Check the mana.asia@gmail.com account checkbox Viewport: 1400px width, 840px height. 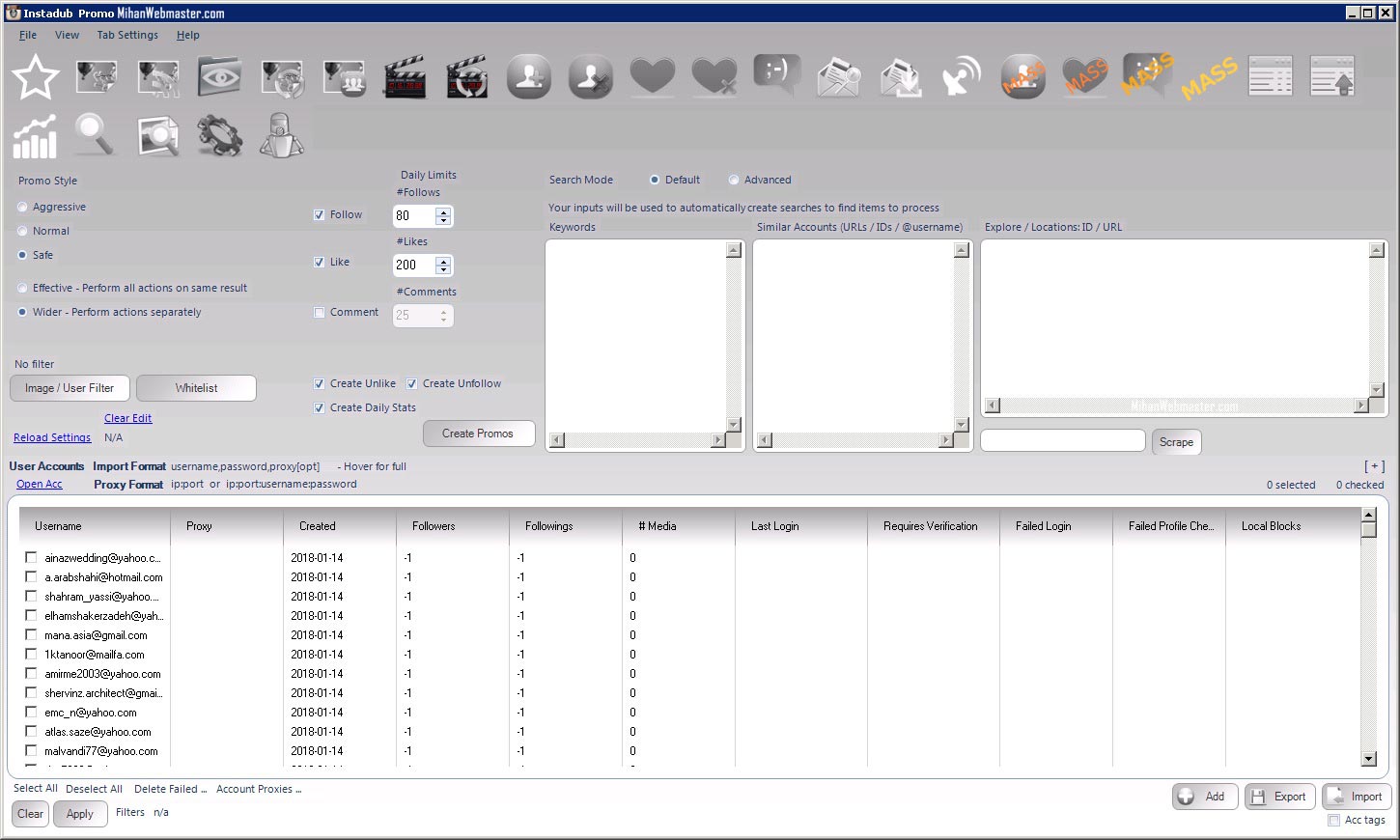click(31, 634)
